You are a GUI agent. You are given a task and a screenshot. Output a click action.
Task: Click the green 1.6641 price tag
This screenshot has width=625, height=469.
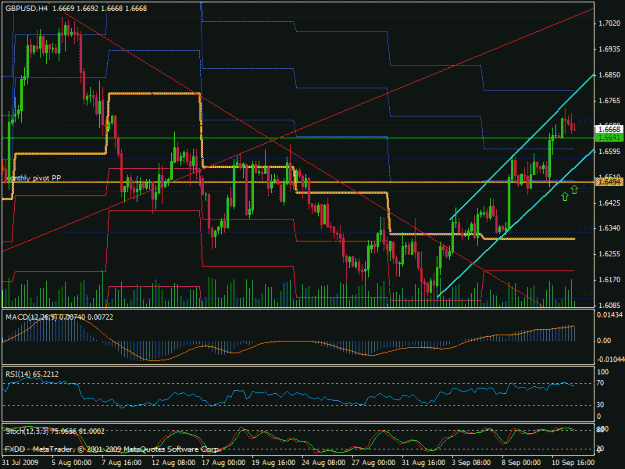click(x=609, y=137)
